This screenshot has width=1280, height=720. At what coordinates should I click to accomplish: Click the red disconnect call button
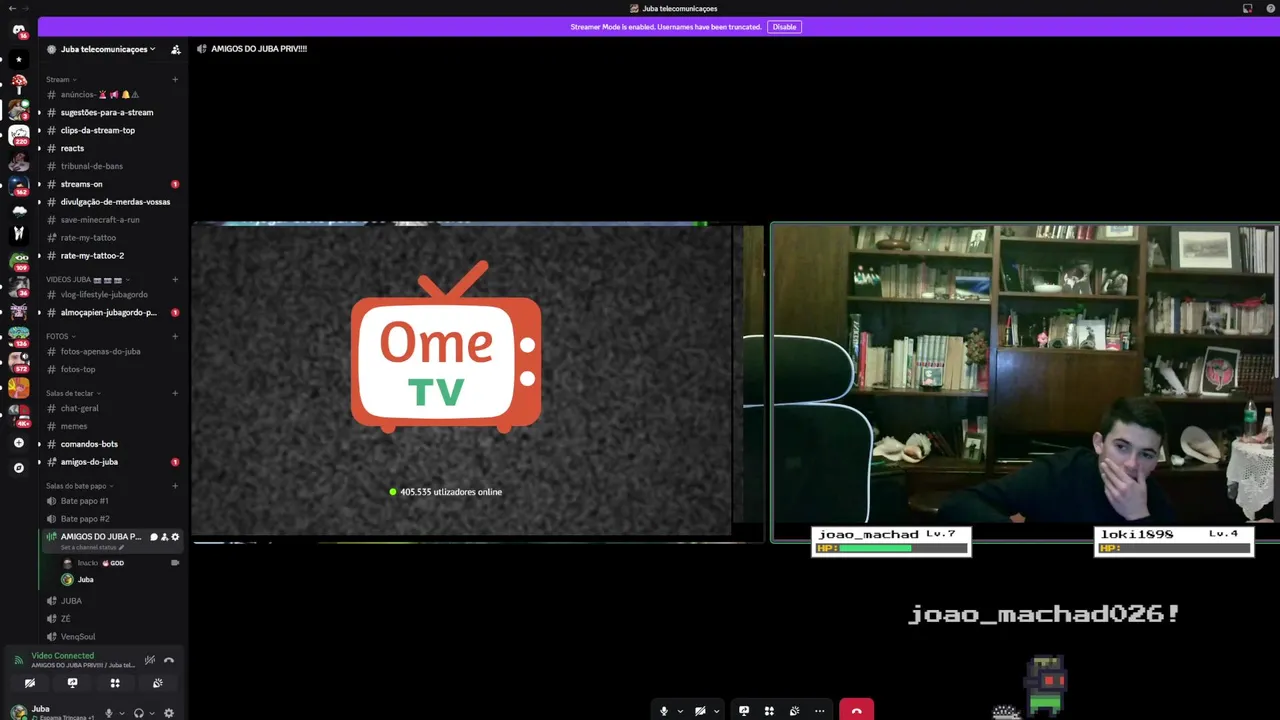click(x=856, y=710)
